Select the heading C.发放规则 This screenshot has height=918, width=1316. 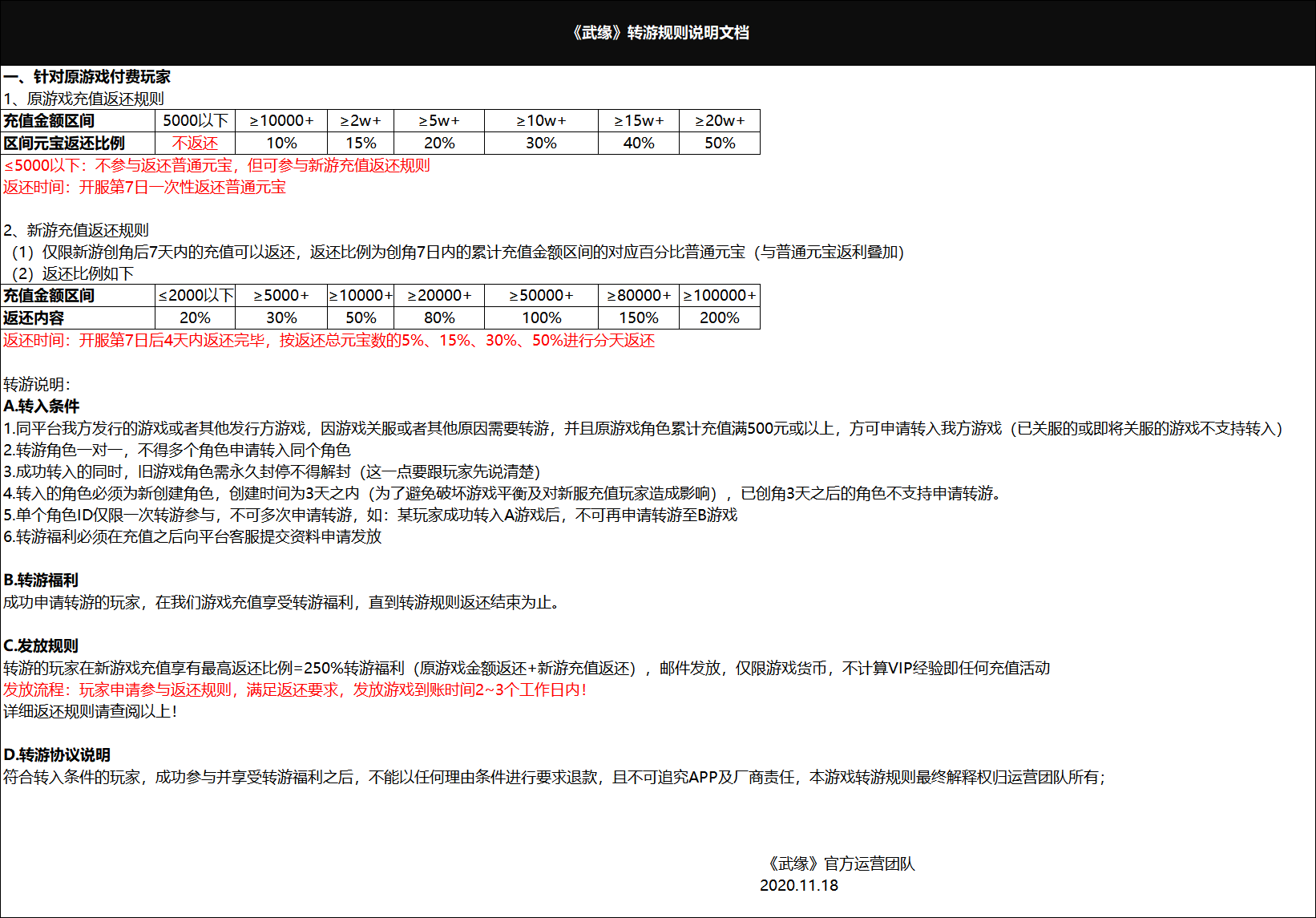click(41, 645)
